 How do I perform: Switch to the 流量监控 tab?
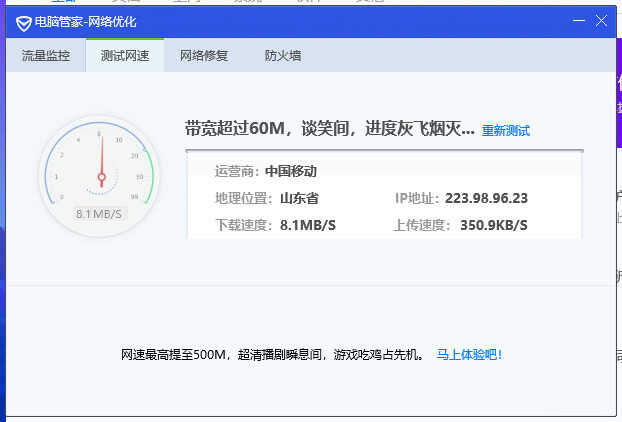(x=46, y=56)
